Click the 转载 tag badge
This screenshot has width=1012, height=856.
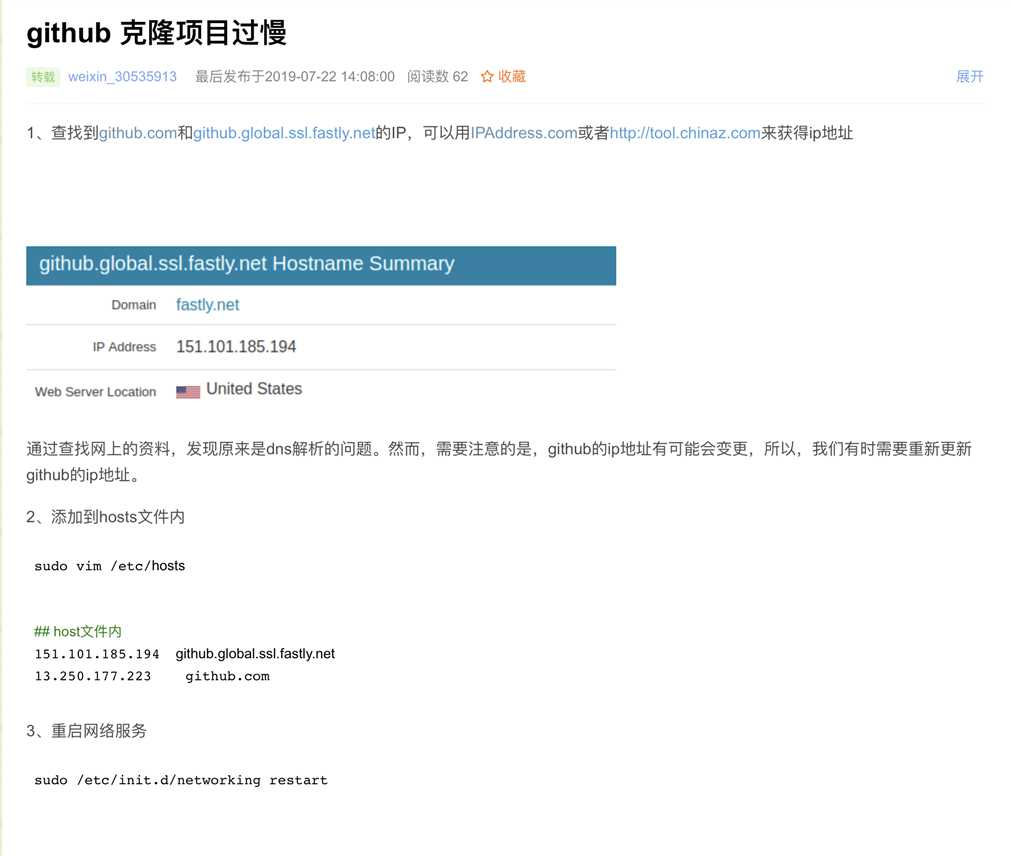[x=43, y=77]
